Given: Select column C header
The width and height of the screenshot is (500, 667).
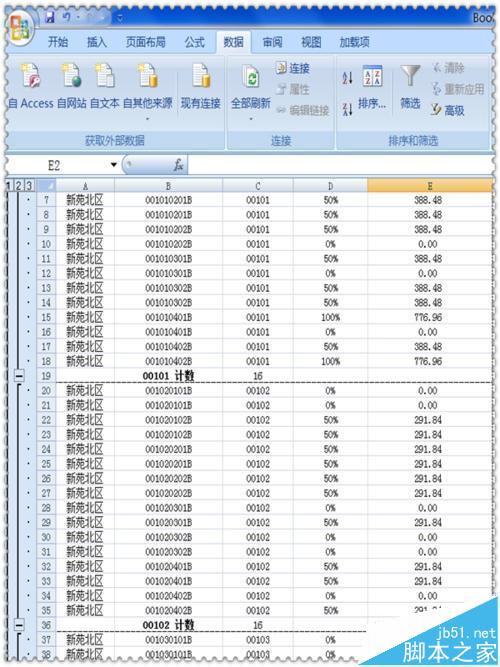Looking at the screenshot, I should tap(258, 185).
